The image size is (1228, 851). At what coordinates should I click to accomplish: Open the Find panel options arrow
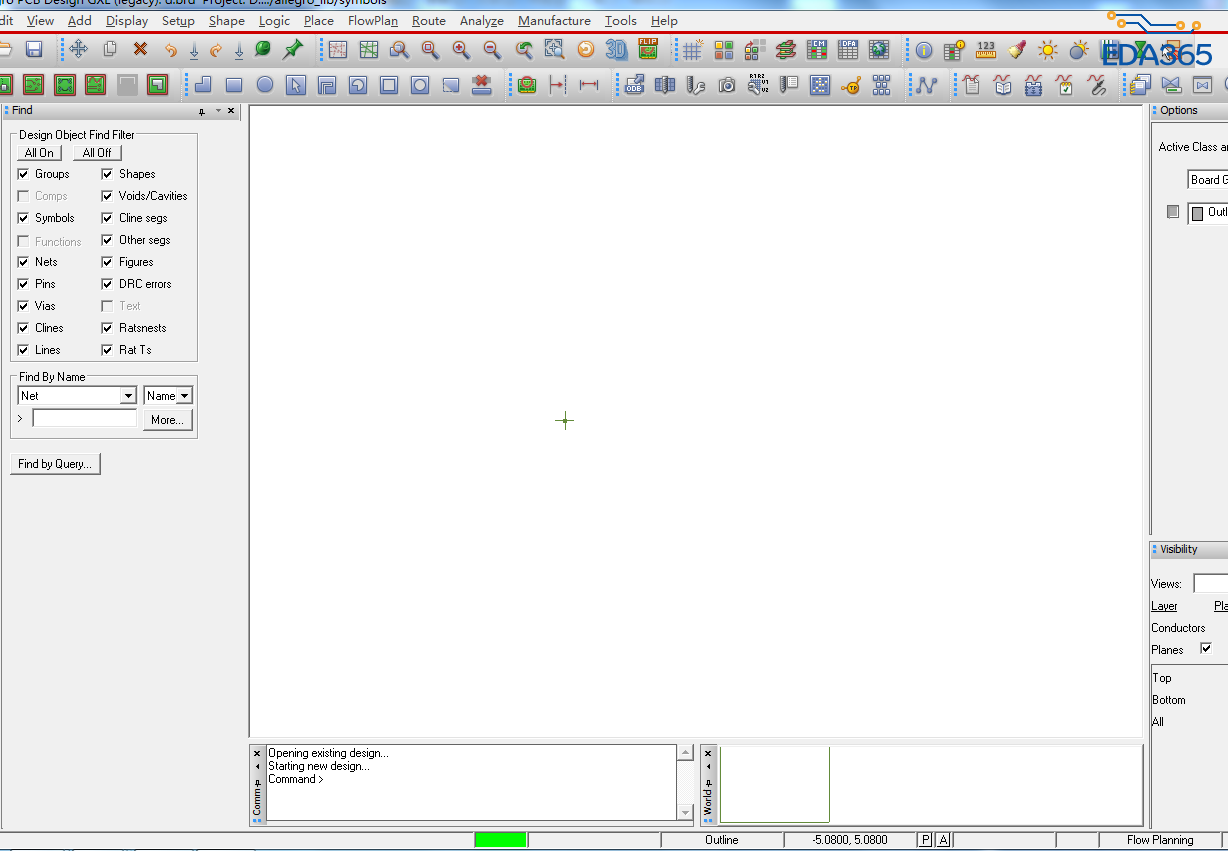pos(218,111)
